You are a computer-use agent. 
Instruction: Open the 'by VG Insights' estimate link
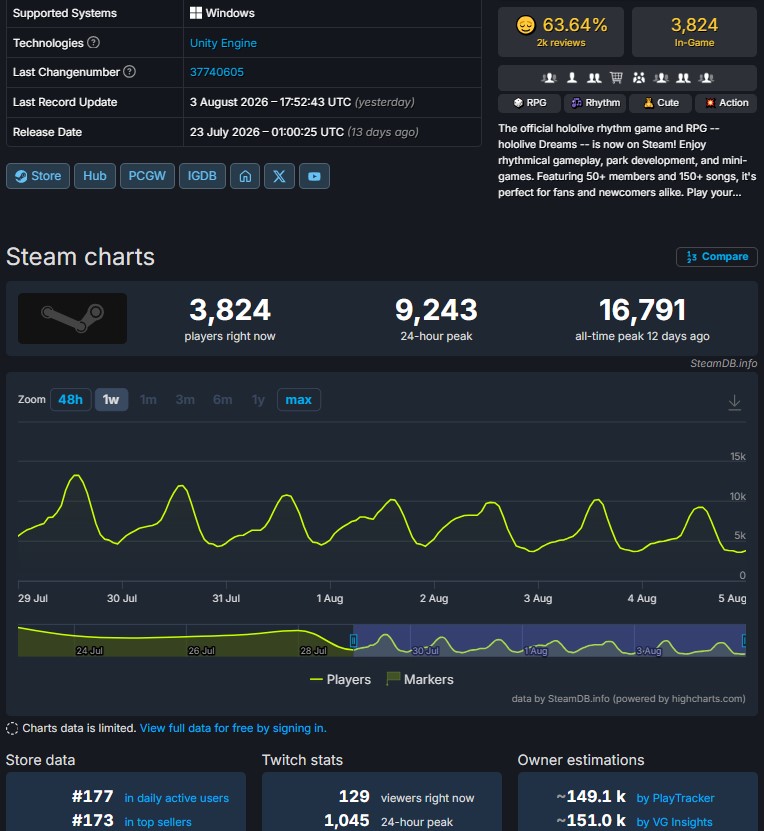pyautogui.click(x=674, y=822)
